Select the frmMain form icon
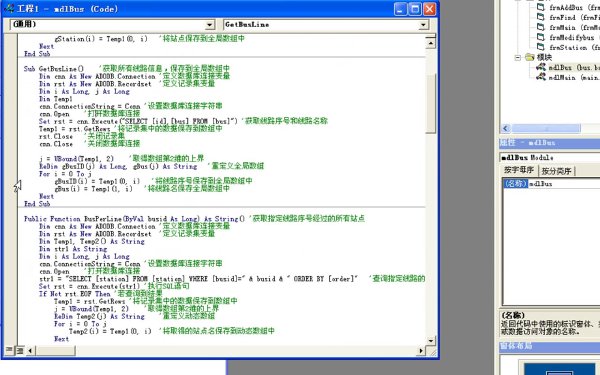 [541, 27]
